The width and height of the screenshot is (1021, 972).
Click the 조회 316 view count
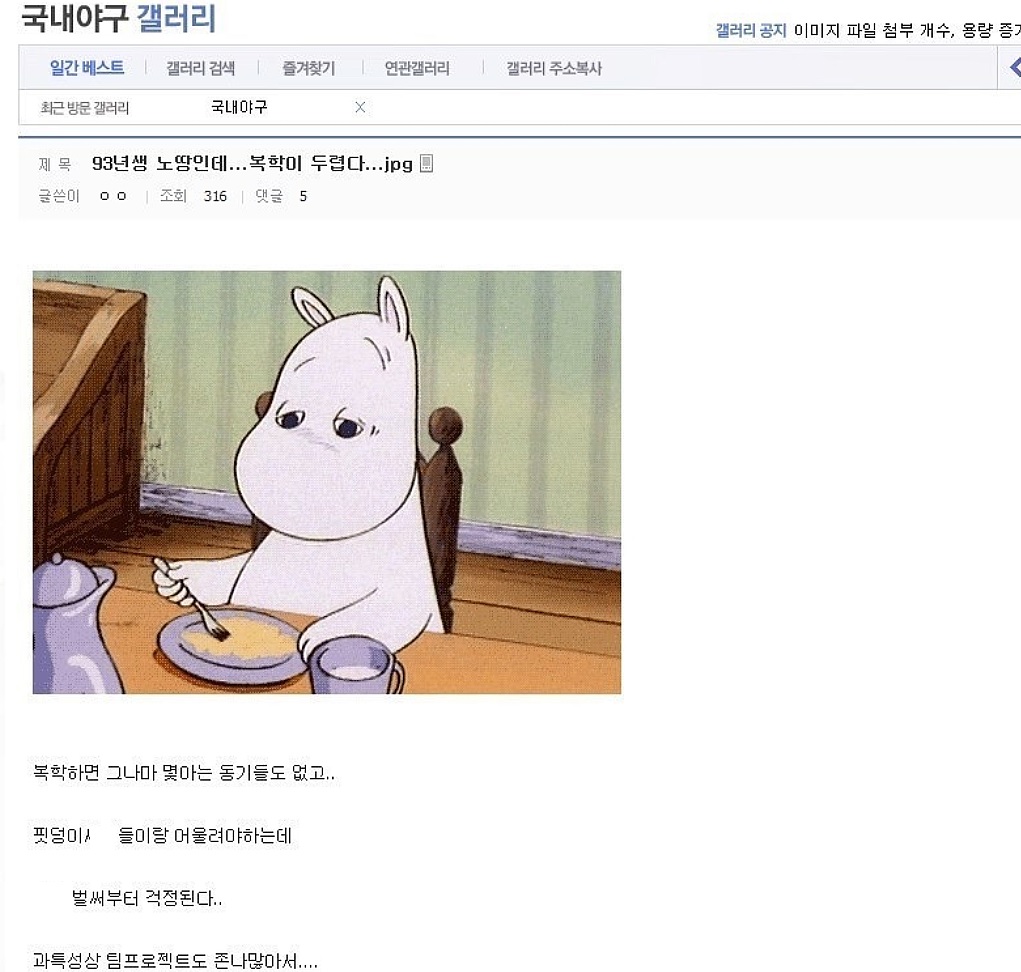193,196
